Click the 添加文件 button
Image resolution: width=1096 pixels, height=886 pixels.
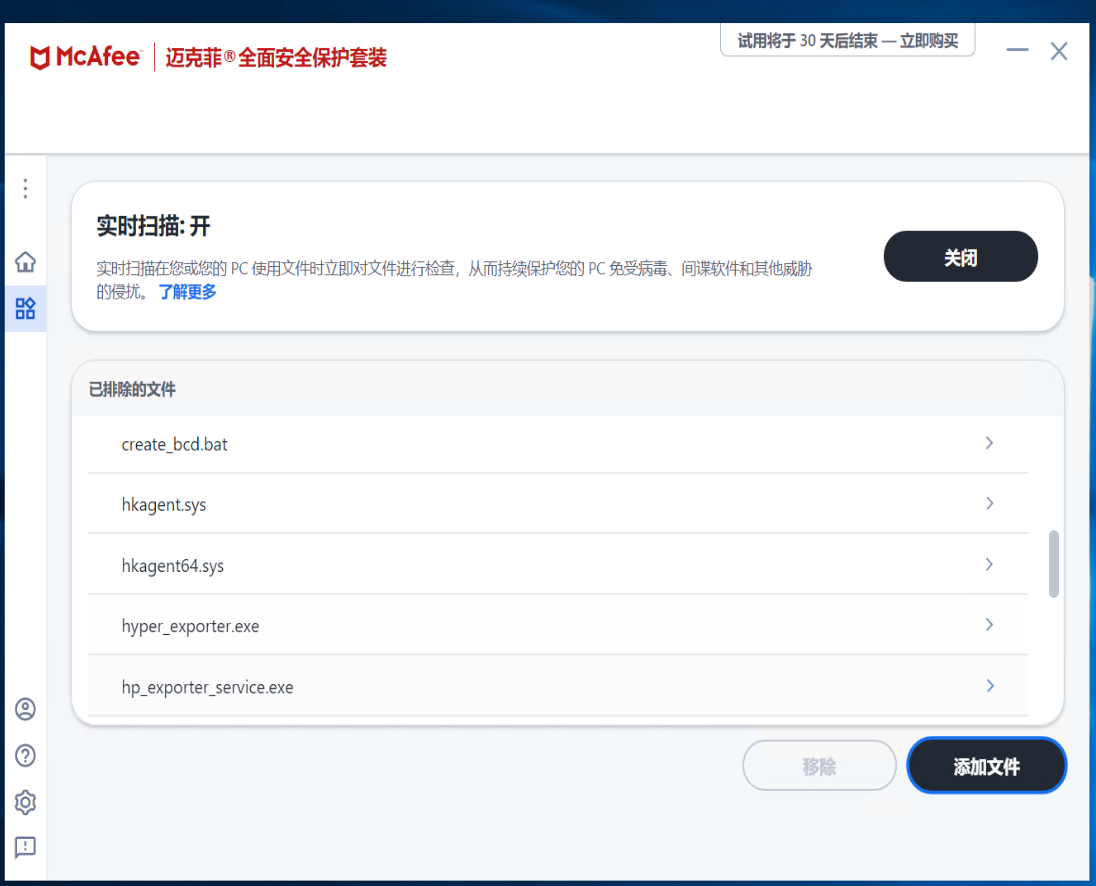tap(986, 766)
